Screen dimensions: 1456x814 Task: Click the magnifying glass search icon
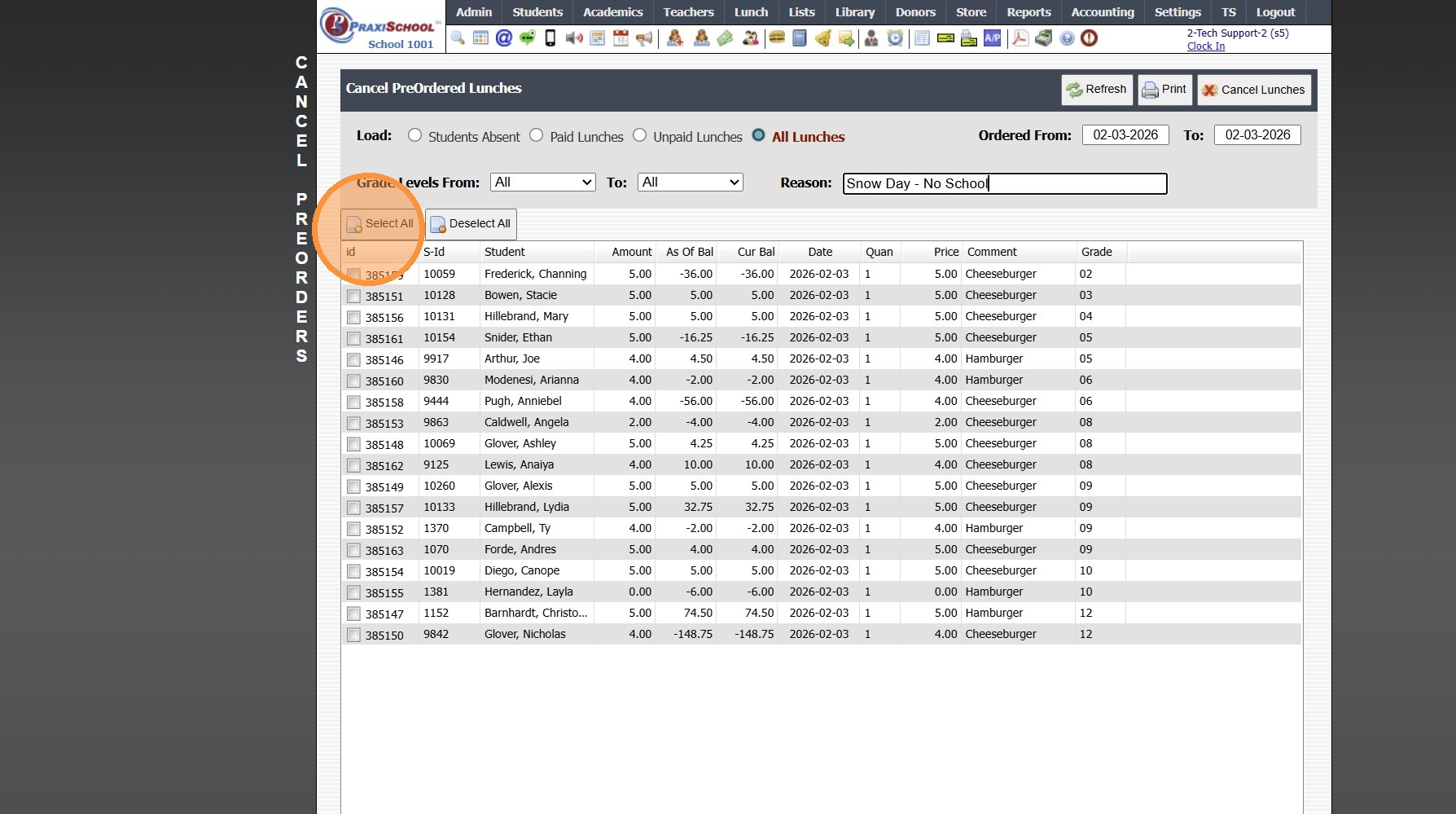pyautogui.click(x=458, y=38)
